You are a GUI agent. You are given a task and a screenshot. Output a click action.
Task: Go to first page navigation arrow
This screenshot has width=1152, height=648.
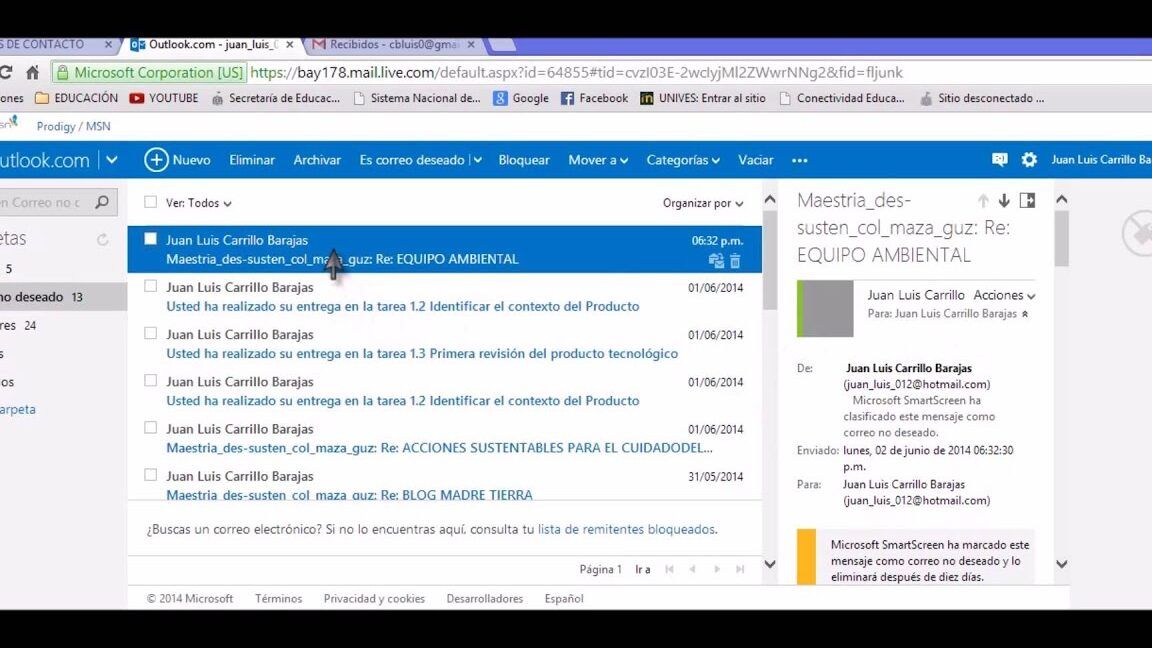point(669,569)
